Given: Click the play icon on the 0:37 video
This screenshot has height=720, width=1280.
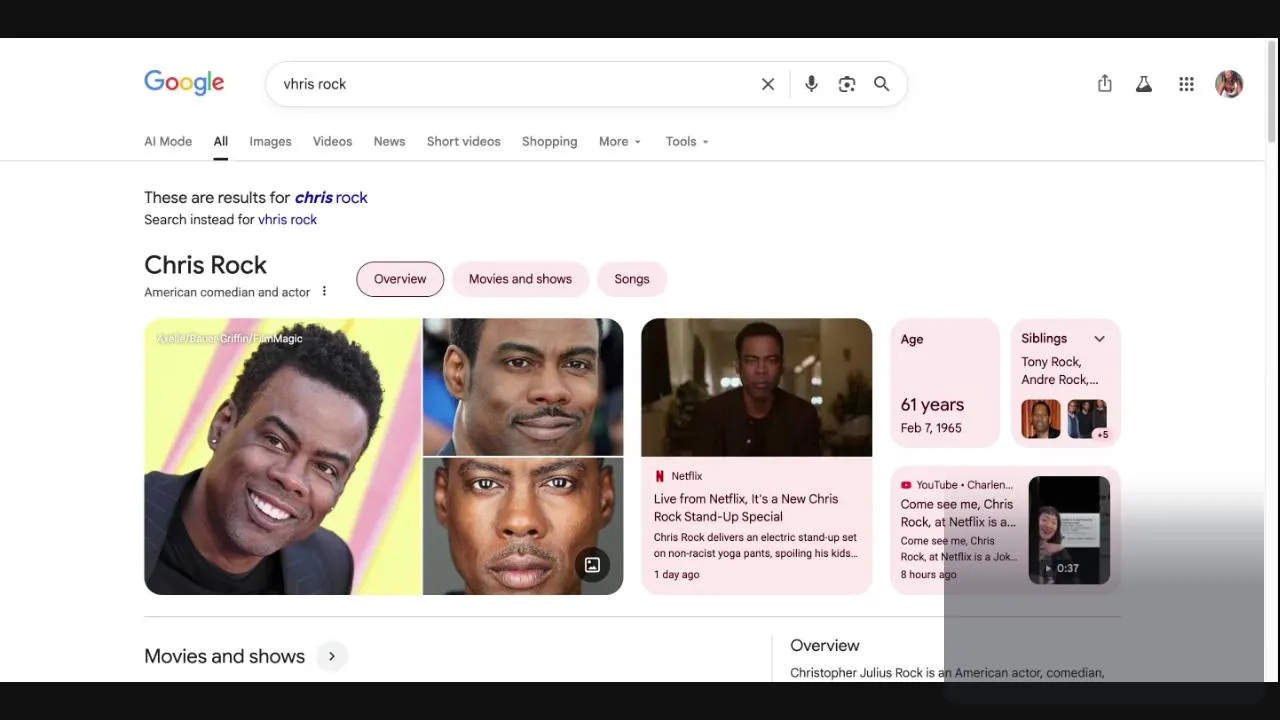Looking at the screenshot, I should (1048, 568).
